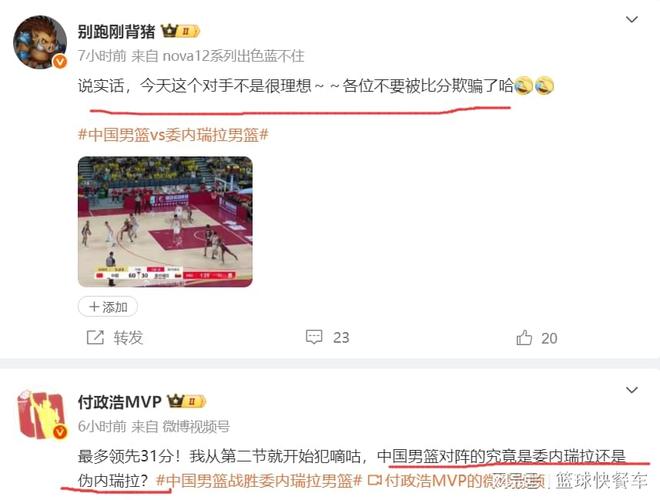Open hashtag #中国男篮战胜委内瑞拉男篮#

[x=258, y=480]
